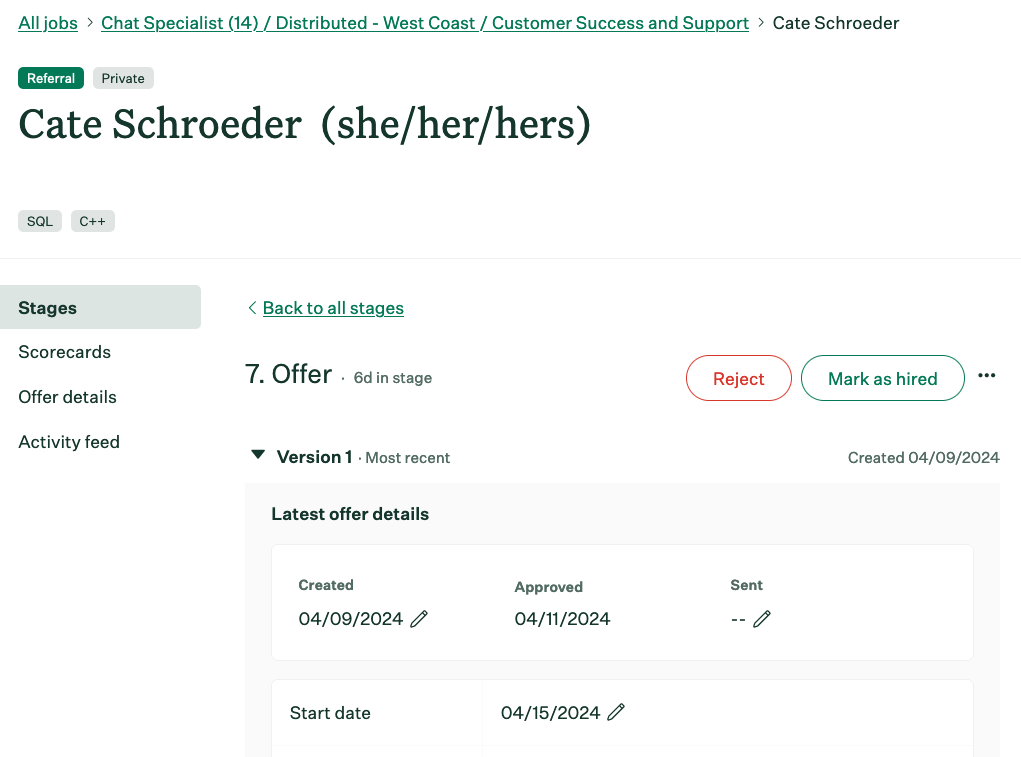The width and height of the screenshot is (1021, 757).
Task: Mark as hired button
Action: [882, 378]
